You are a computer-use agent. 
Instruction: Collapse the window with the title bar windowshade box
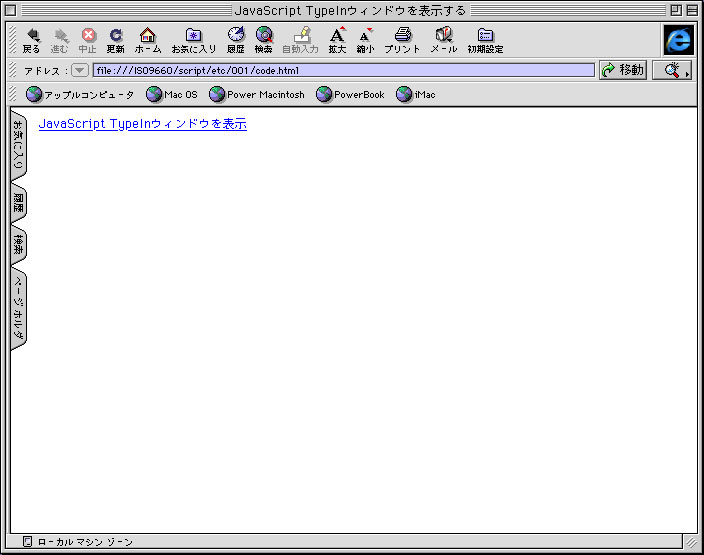pos(691,10)
